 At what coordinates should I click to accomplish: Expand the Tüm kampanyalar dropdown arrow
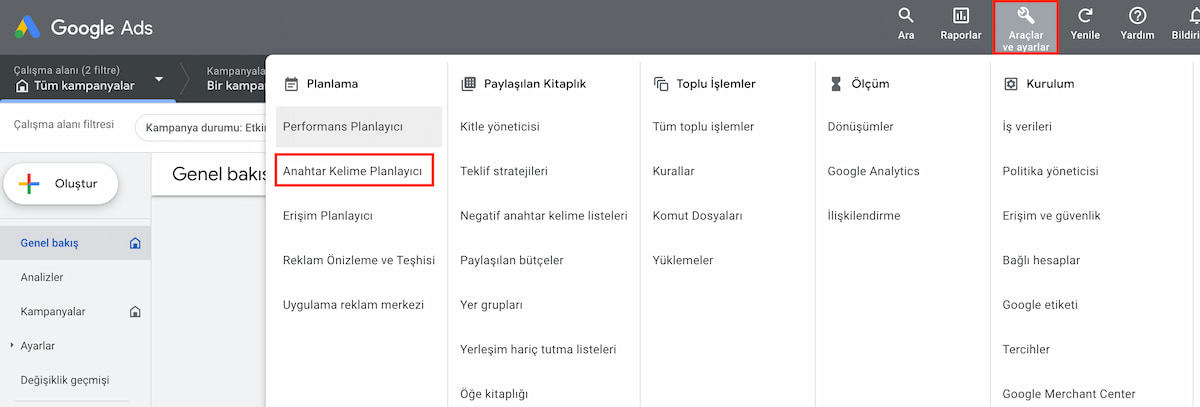tap(159, 80)
